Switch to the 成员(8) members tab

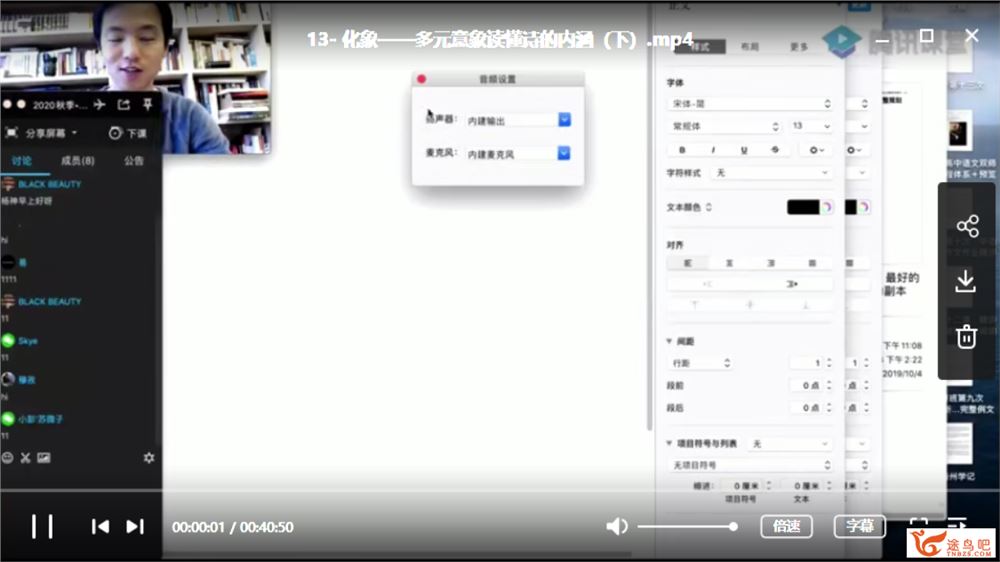point(78,161)
